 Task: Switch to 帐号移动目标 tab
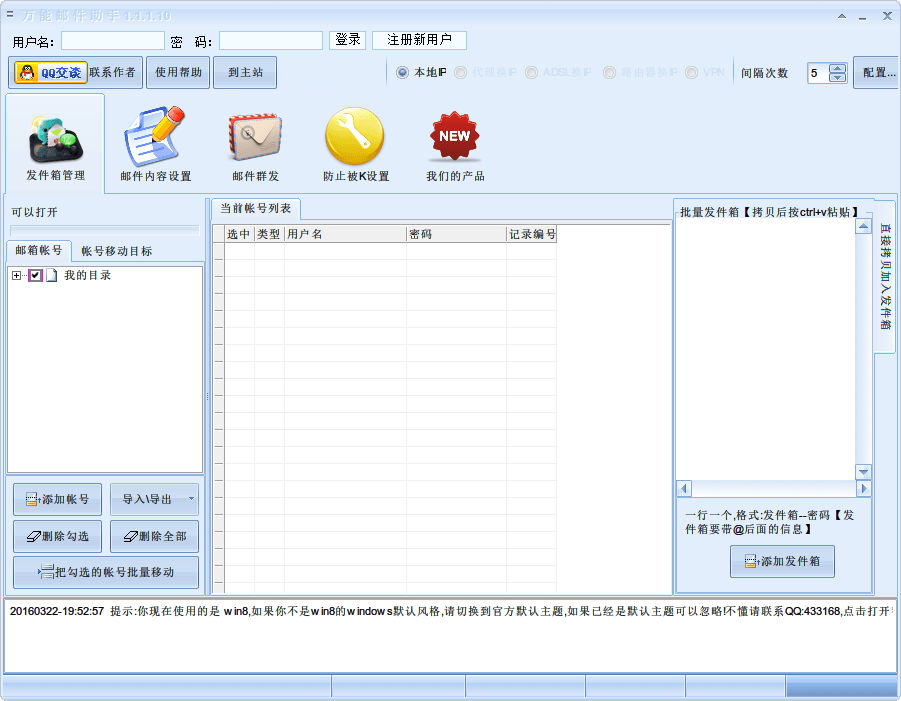(117, 251)
